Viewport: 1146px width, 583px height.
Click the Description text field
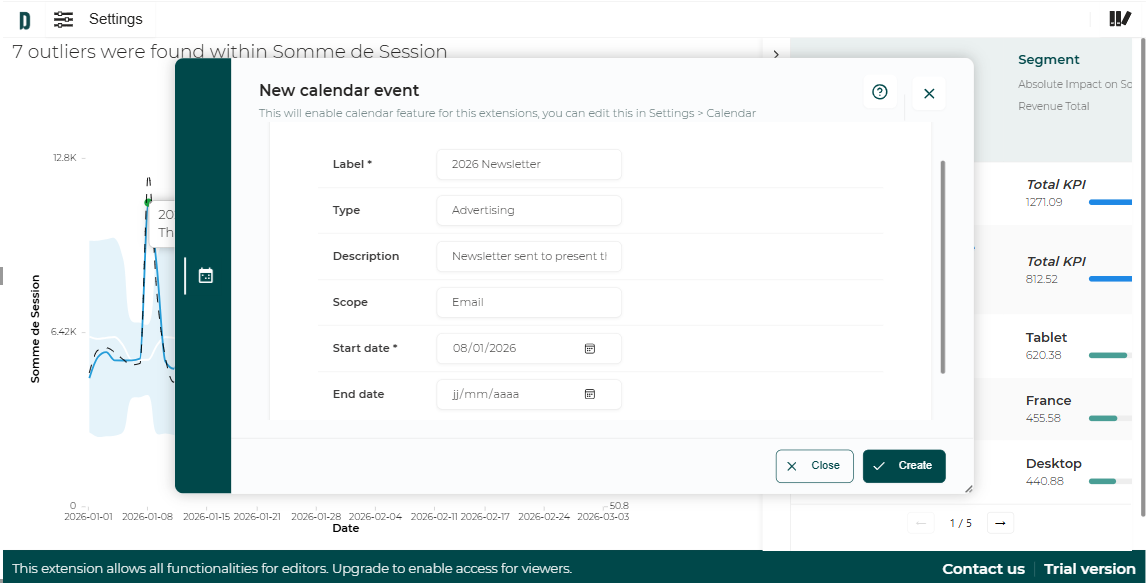click(529, 256)
